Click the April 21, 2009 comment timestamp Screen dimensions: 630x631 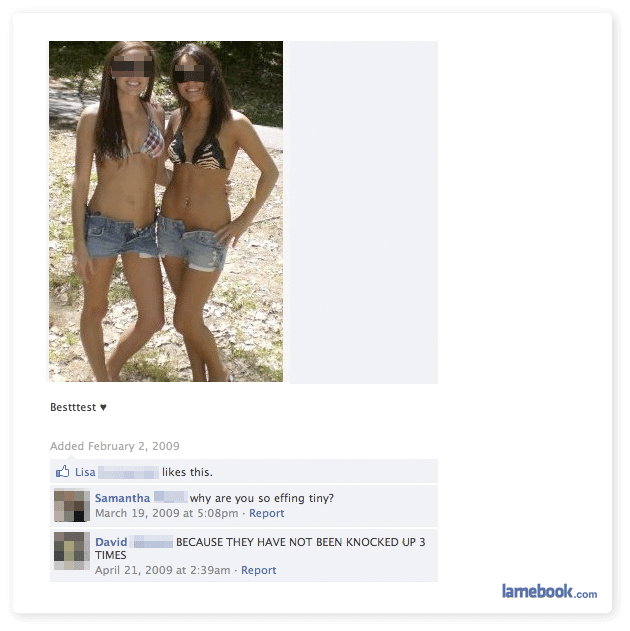click(163, 570)
